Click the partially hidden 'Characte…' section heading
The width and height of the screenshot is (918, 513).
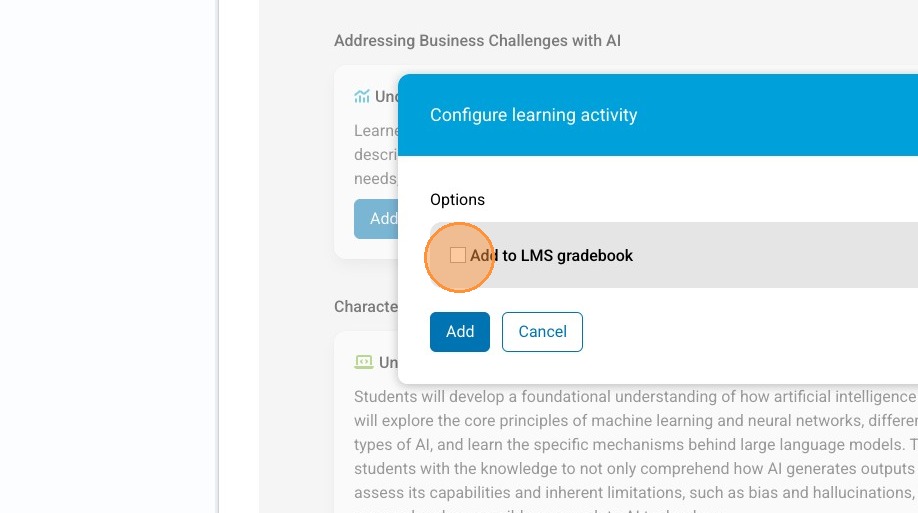pyautogui.click(x=366, y=307)
